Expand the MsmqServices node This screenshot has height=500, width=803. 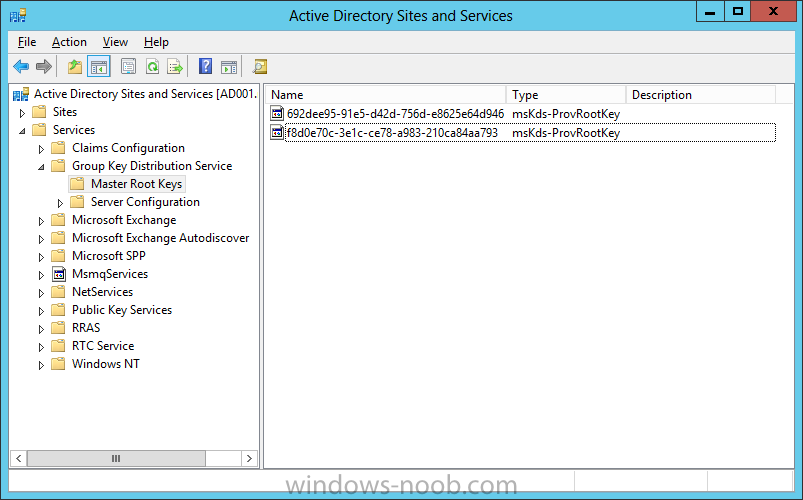click(x=41, y=275)
